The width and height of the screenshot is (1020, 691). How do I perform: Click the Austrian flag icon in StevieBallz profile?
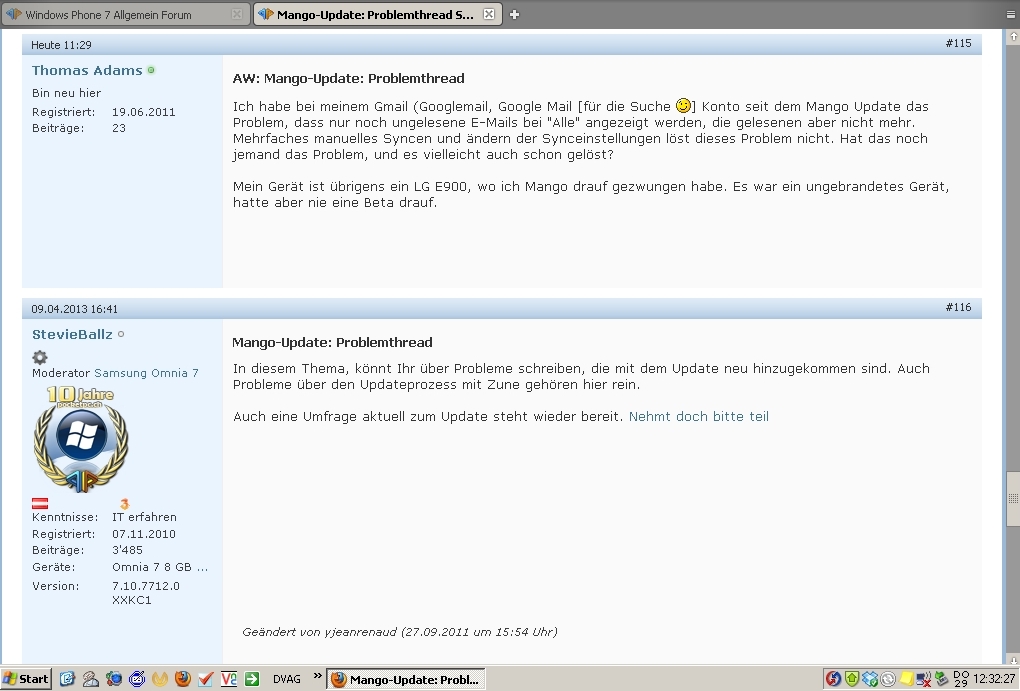pyautogui.click(x=40, y=503)
